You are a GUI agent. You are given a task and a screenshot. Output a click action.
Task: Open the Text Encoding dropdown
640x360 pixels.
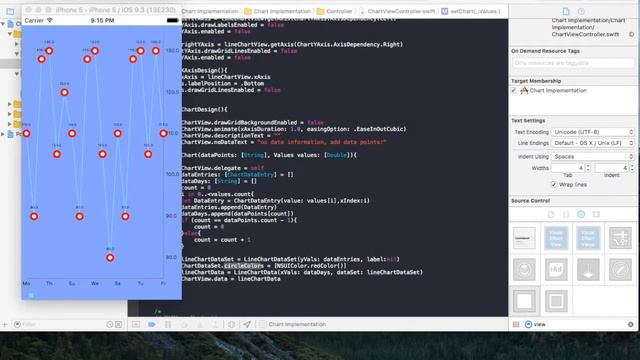click(x=593, y=132)
